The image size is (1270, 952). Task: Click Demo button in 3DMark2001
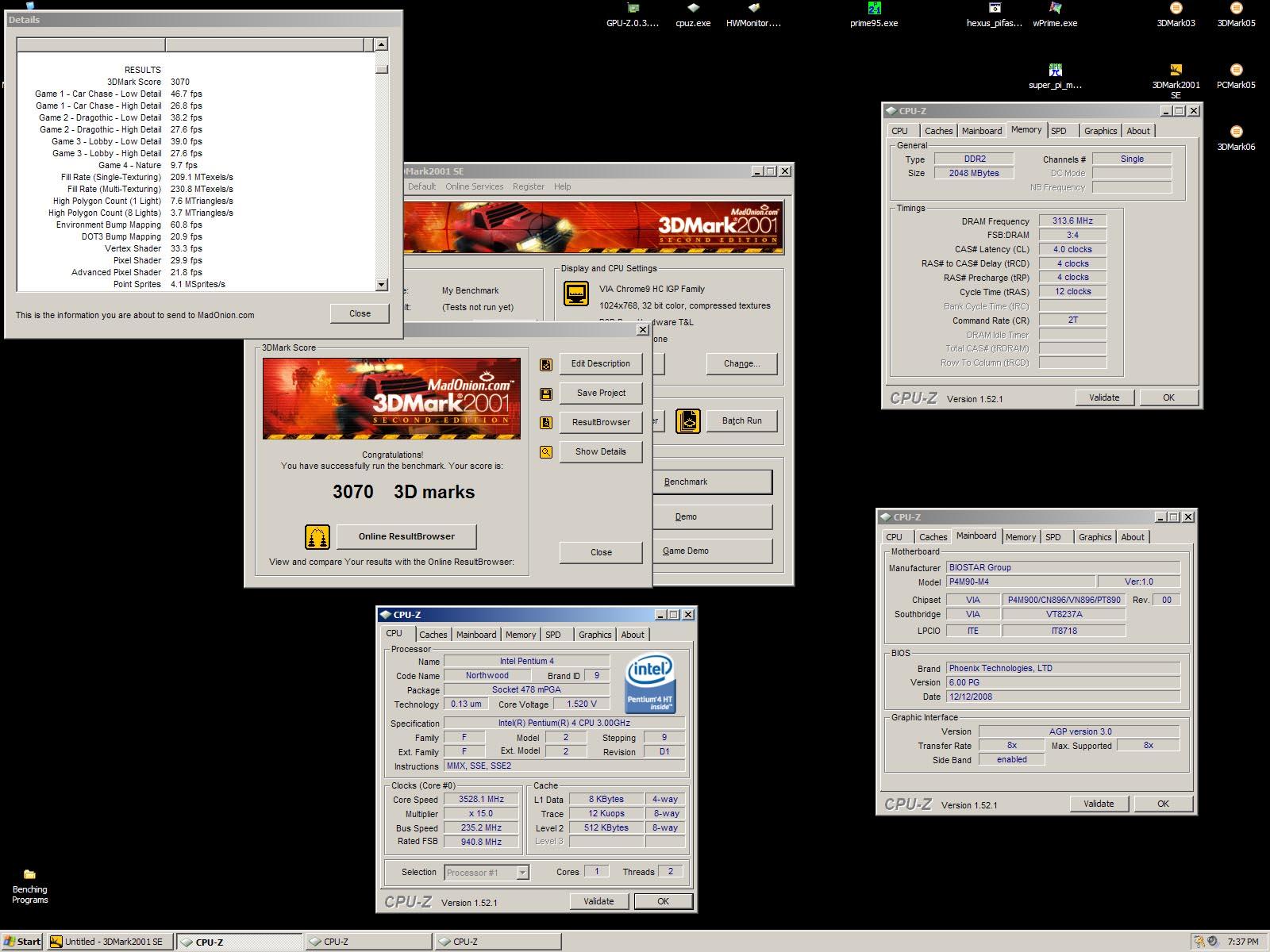coord(712,516)
